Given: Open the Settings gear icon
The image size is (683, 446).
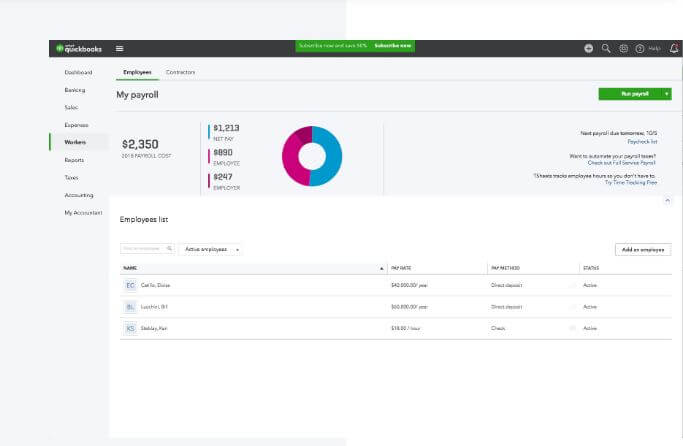Looking at the screenshot, I should pos(623,48).
